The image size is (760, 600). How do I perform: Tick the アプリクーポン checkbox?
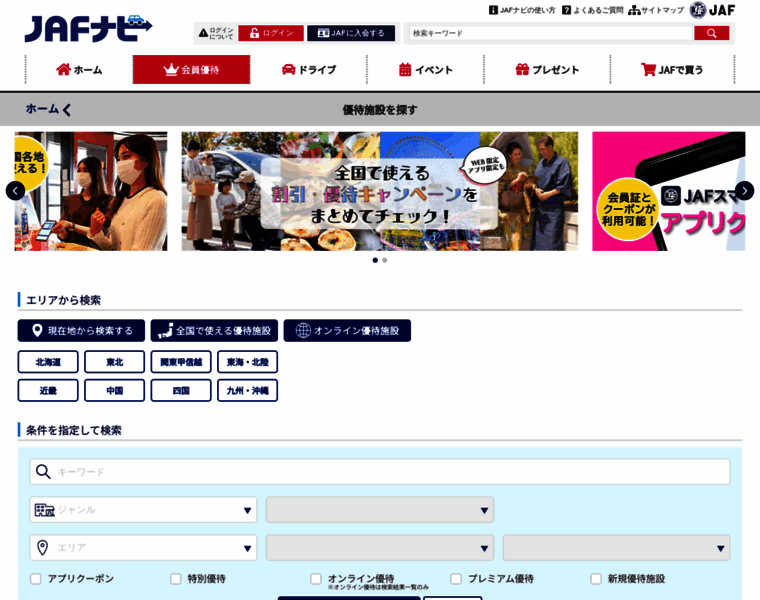(x=36, y=579)
